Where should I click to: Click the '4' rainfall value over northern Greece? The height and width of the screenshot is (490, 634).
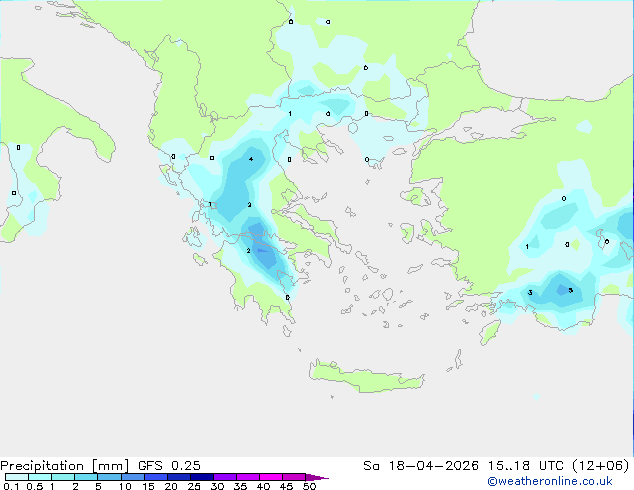[x=251, y=159]
